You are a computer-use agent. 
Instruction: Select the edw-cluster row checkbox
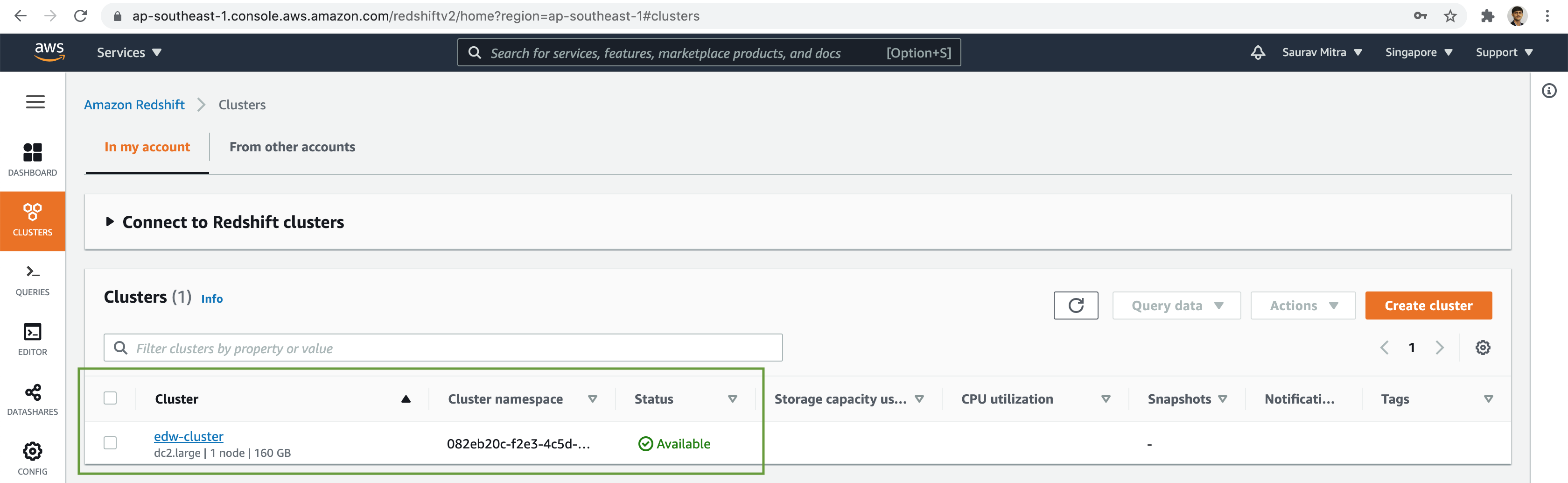tap(110, 443)
